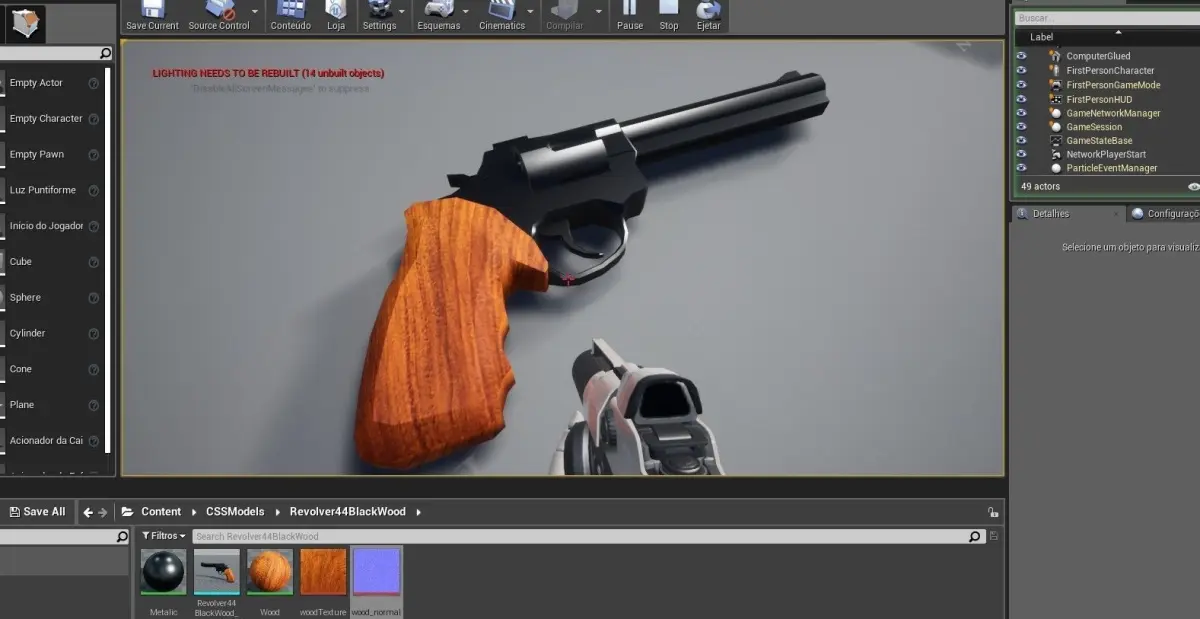Open outliner view options eye beside 49 actors
This screenshot has height=619, width=1200.
[x=1193, y=187]
